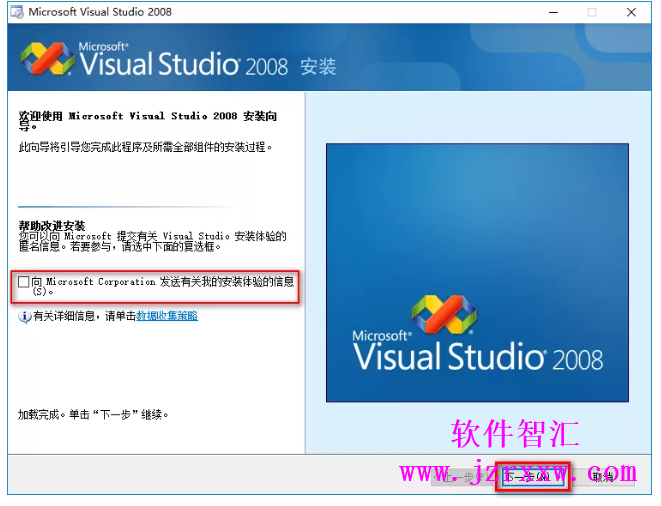661x506 pixels.
Task: Click the '加载完成。单击"下一步"继续。' status text
Action: (93, 414)
